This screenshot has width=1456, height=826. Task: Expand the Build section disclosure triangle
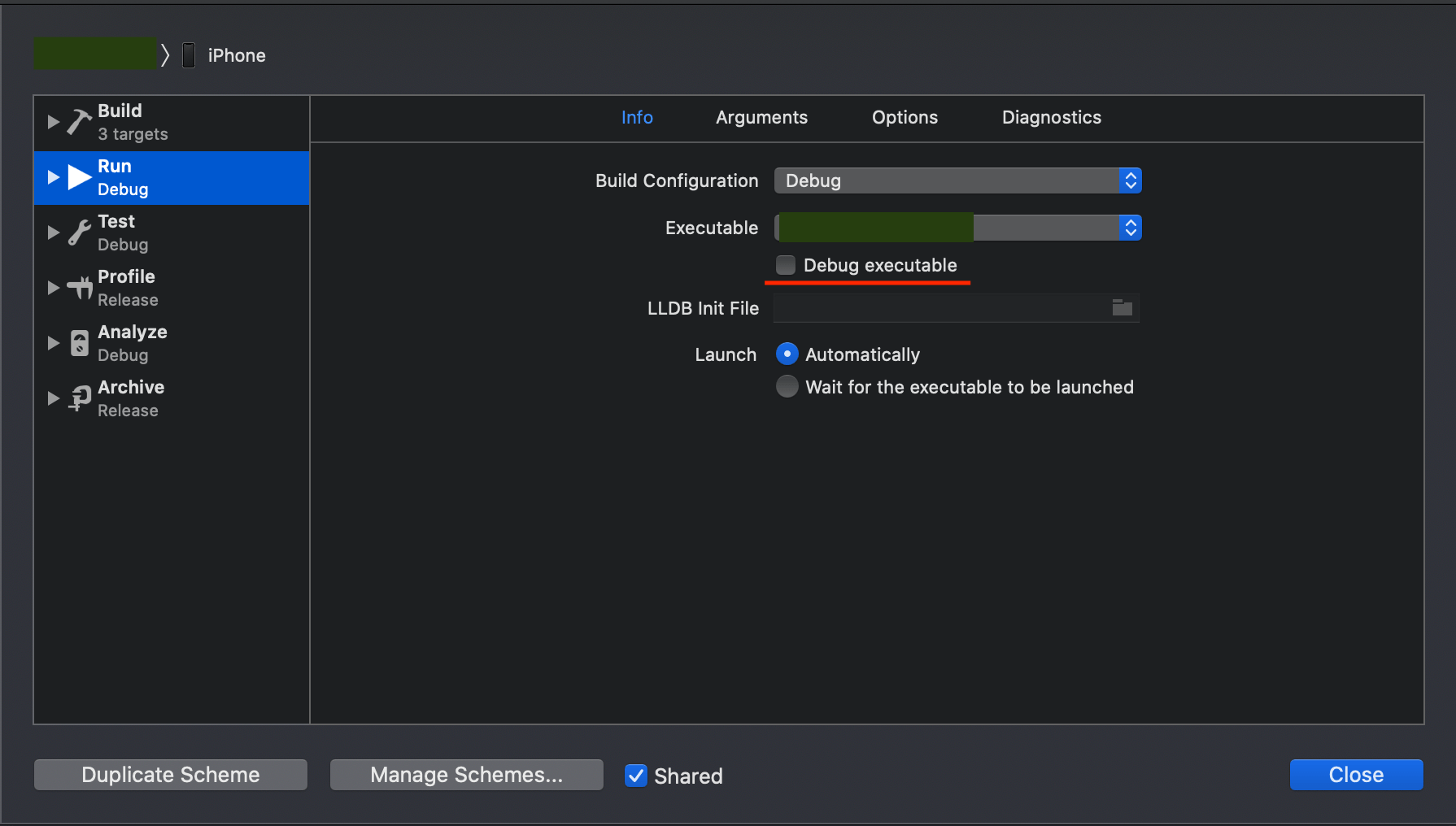coord(53,122)
